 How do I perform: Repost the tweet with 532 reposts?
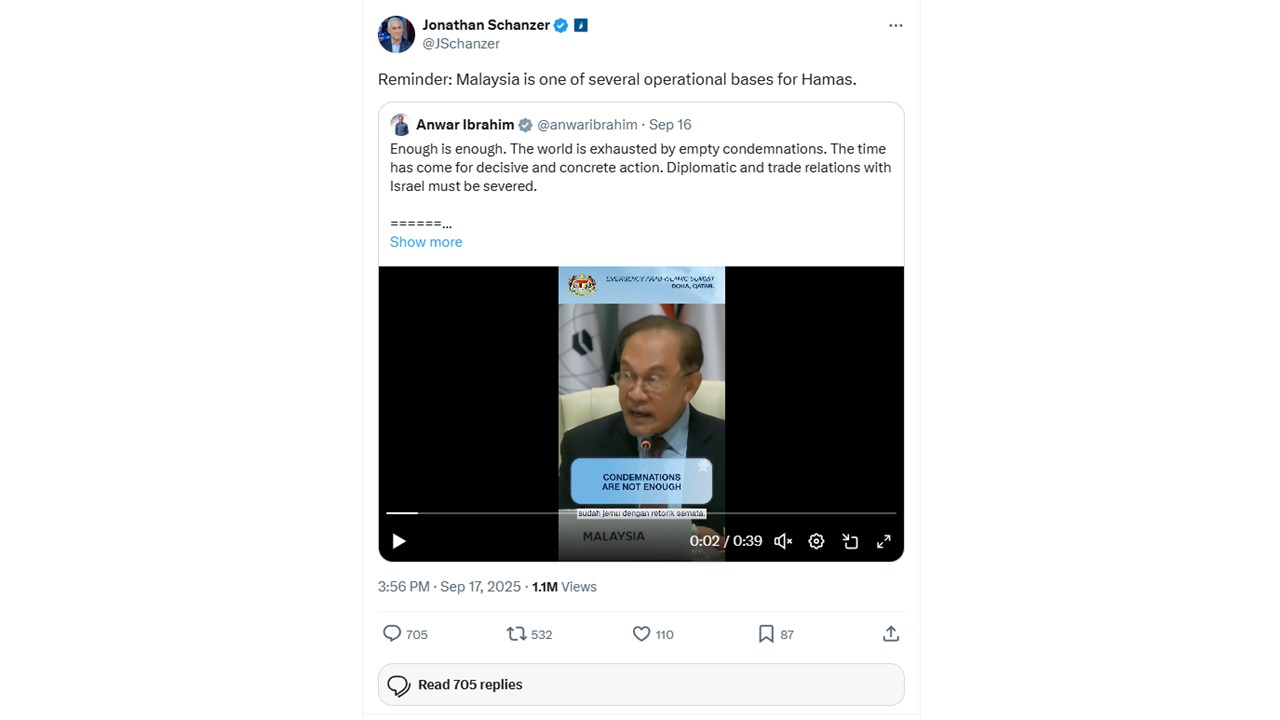click(x=516, y=634)
